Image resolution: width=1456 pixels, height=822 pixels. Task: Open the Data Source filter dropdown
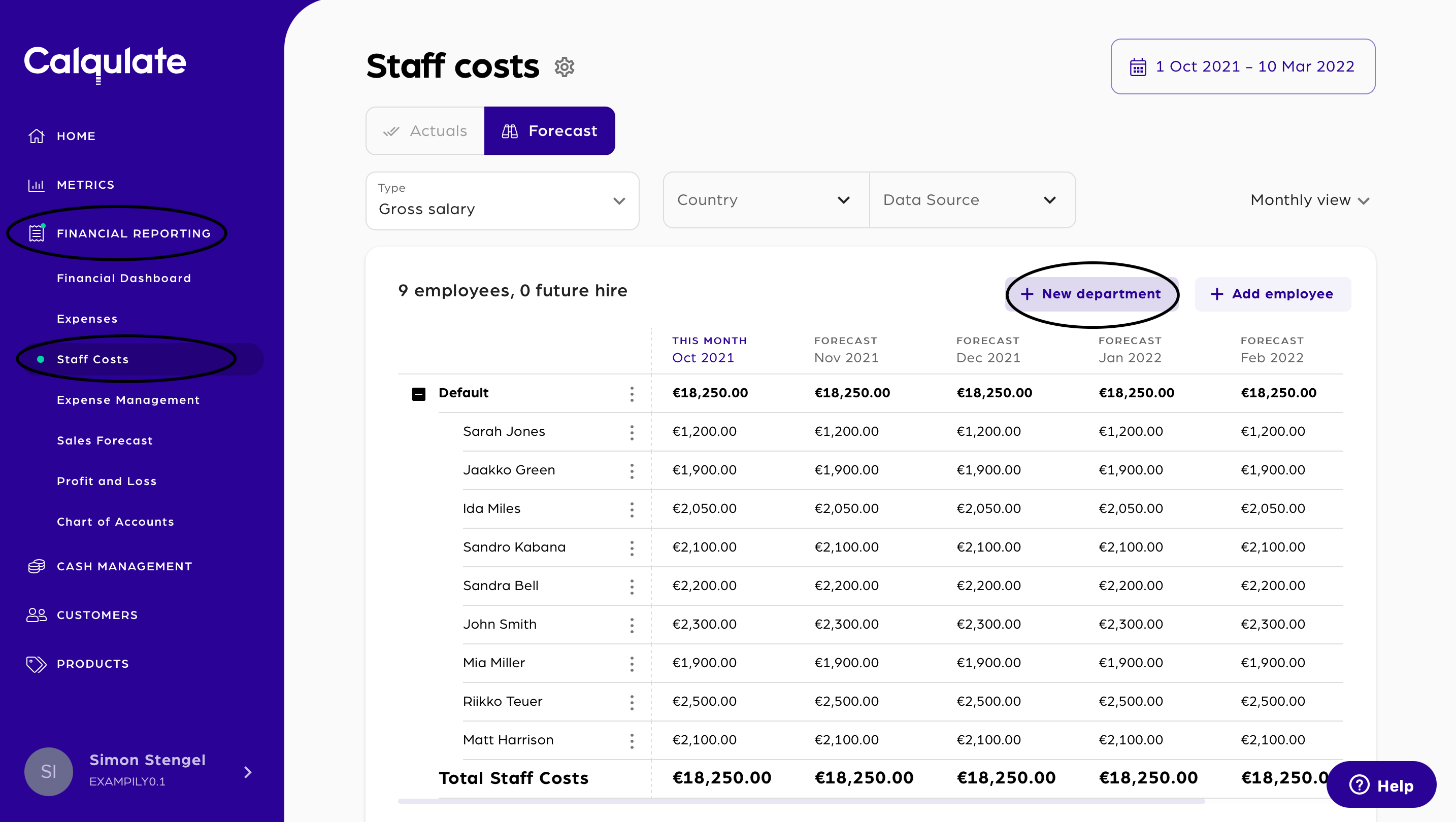coord(972,200)
